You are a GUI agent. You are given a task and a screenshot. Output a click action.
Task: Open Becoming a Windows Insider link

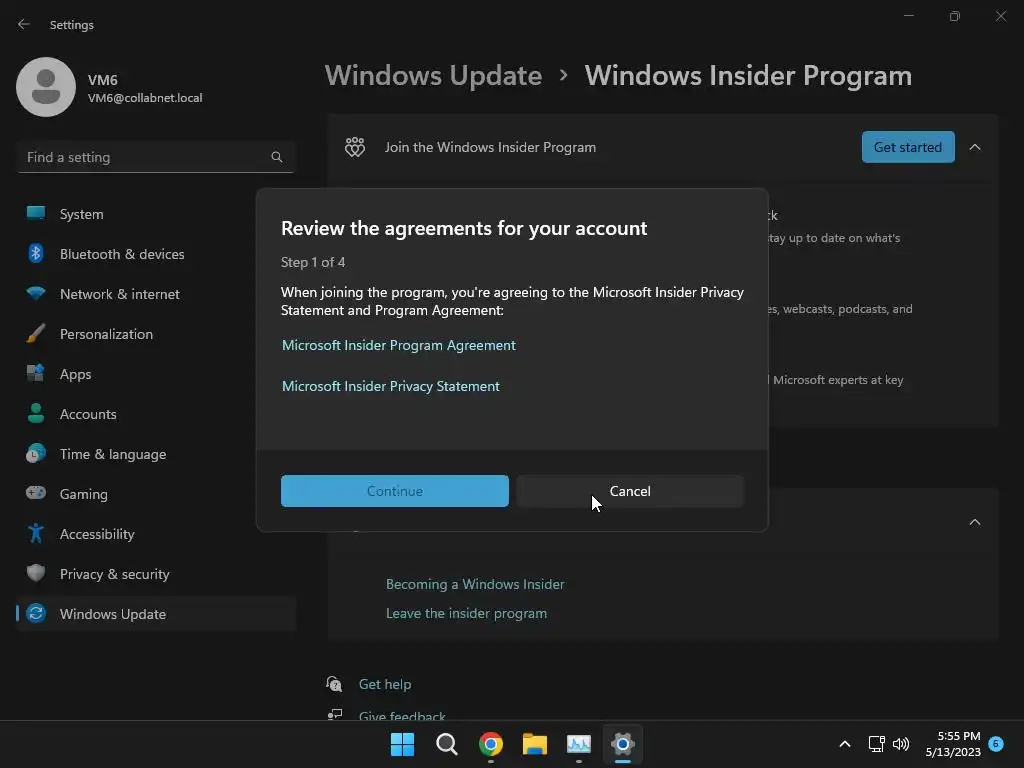coord(475,584)
